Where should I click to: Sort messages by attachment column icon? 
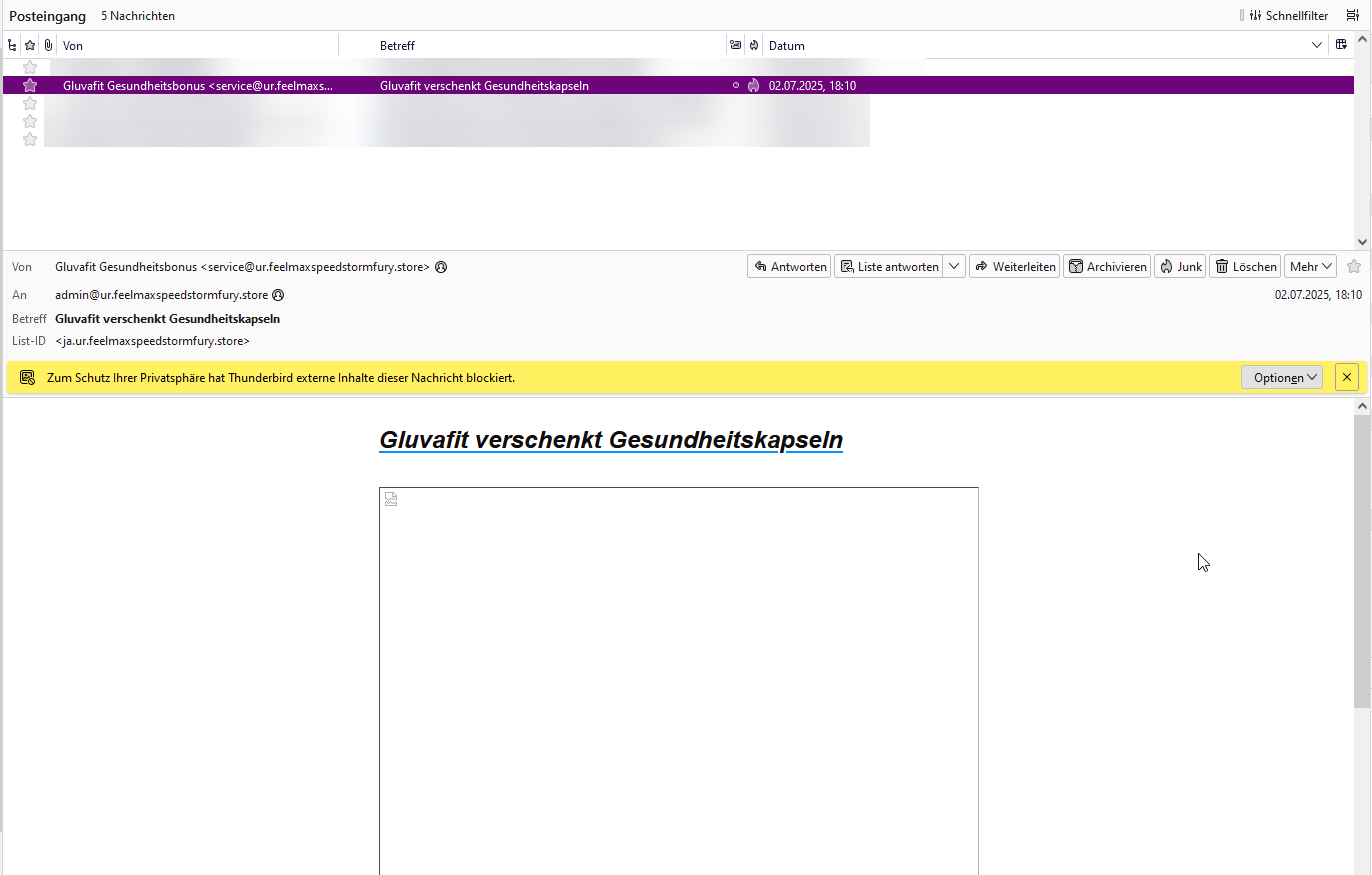(47, 45)
